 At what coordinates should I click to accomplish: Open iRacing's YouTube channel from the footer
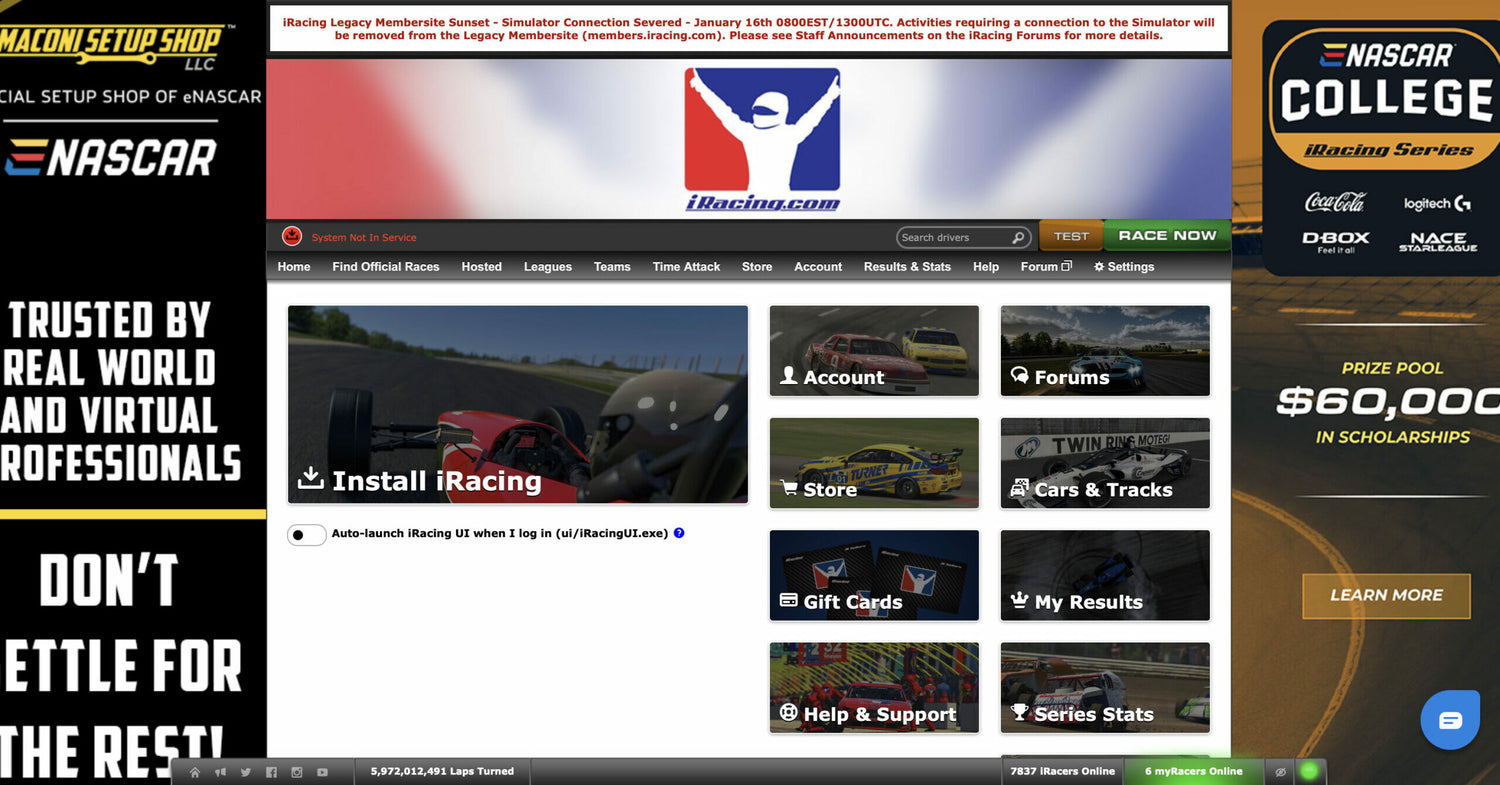(322, 772)
